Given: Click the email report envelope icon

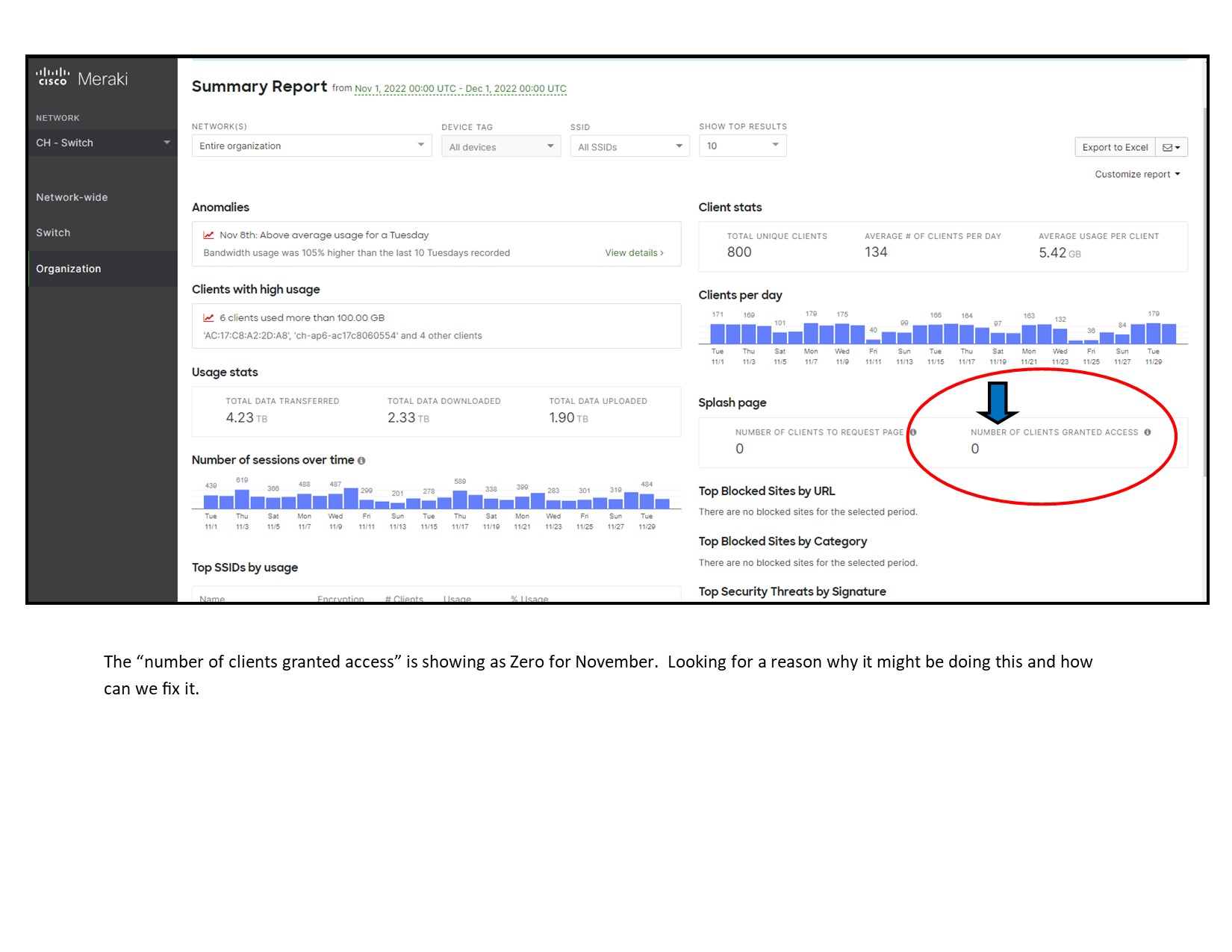Looking at the screenshot, I should (x=1171, y=147).
